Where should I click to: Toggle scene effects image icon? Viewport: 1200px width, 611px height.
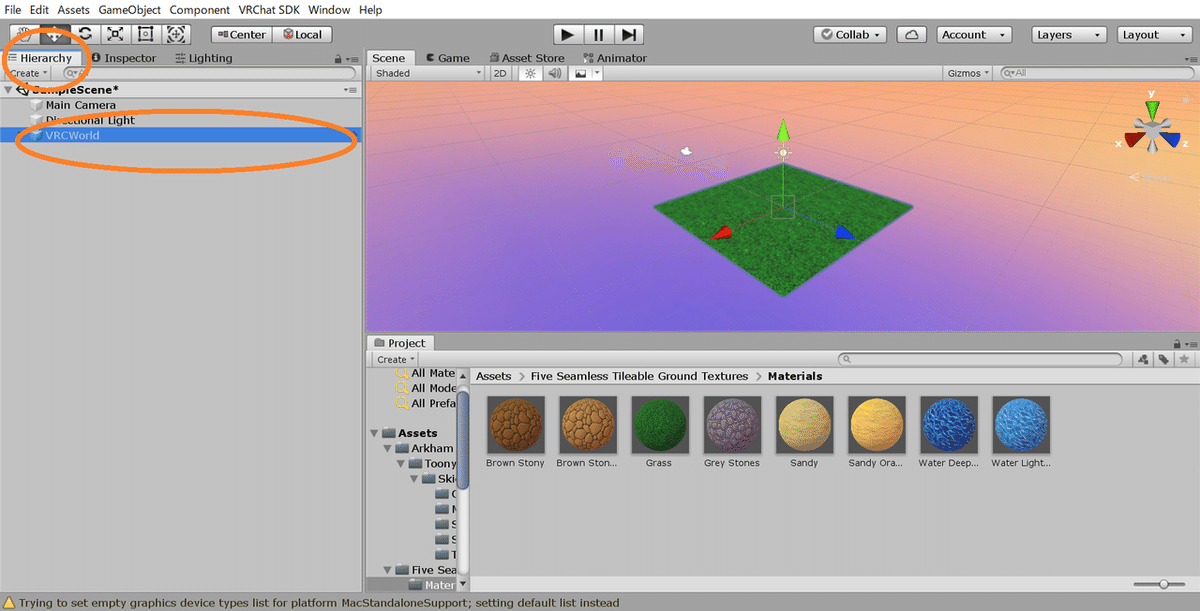580,73
